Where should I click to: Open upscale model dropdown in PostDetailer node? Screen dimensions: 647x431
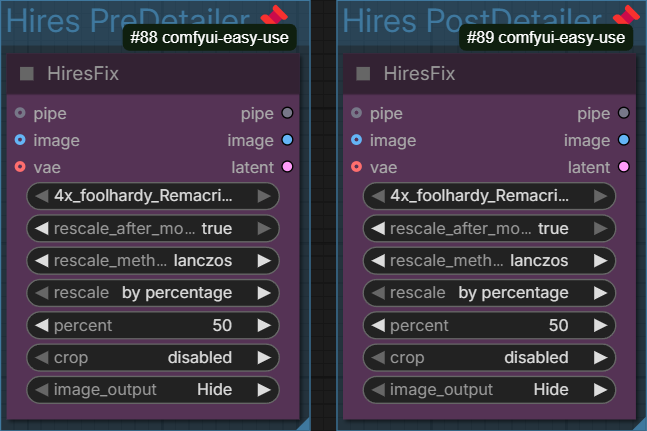(489, 196)
